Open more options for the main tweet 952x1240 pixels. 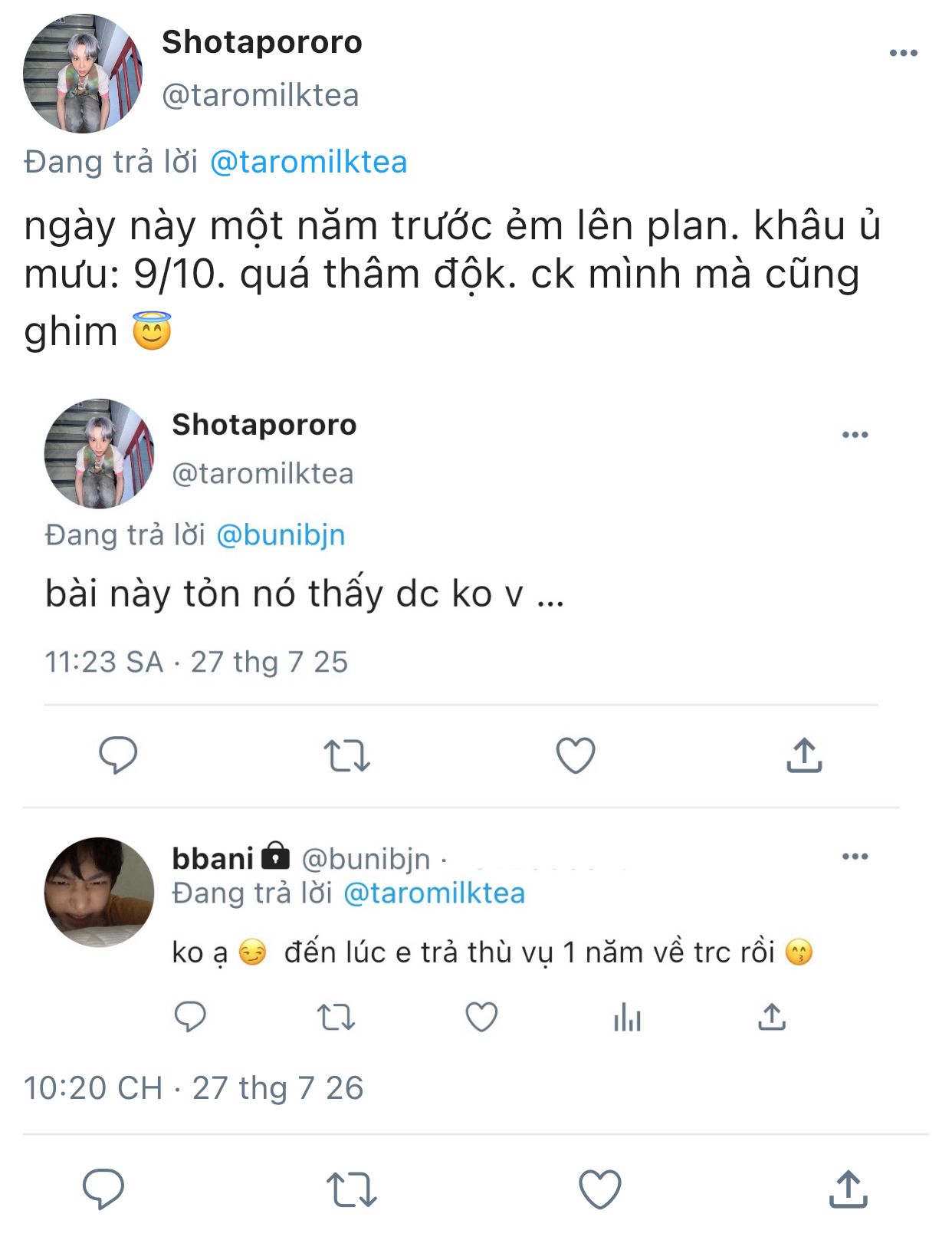[903, 54]
